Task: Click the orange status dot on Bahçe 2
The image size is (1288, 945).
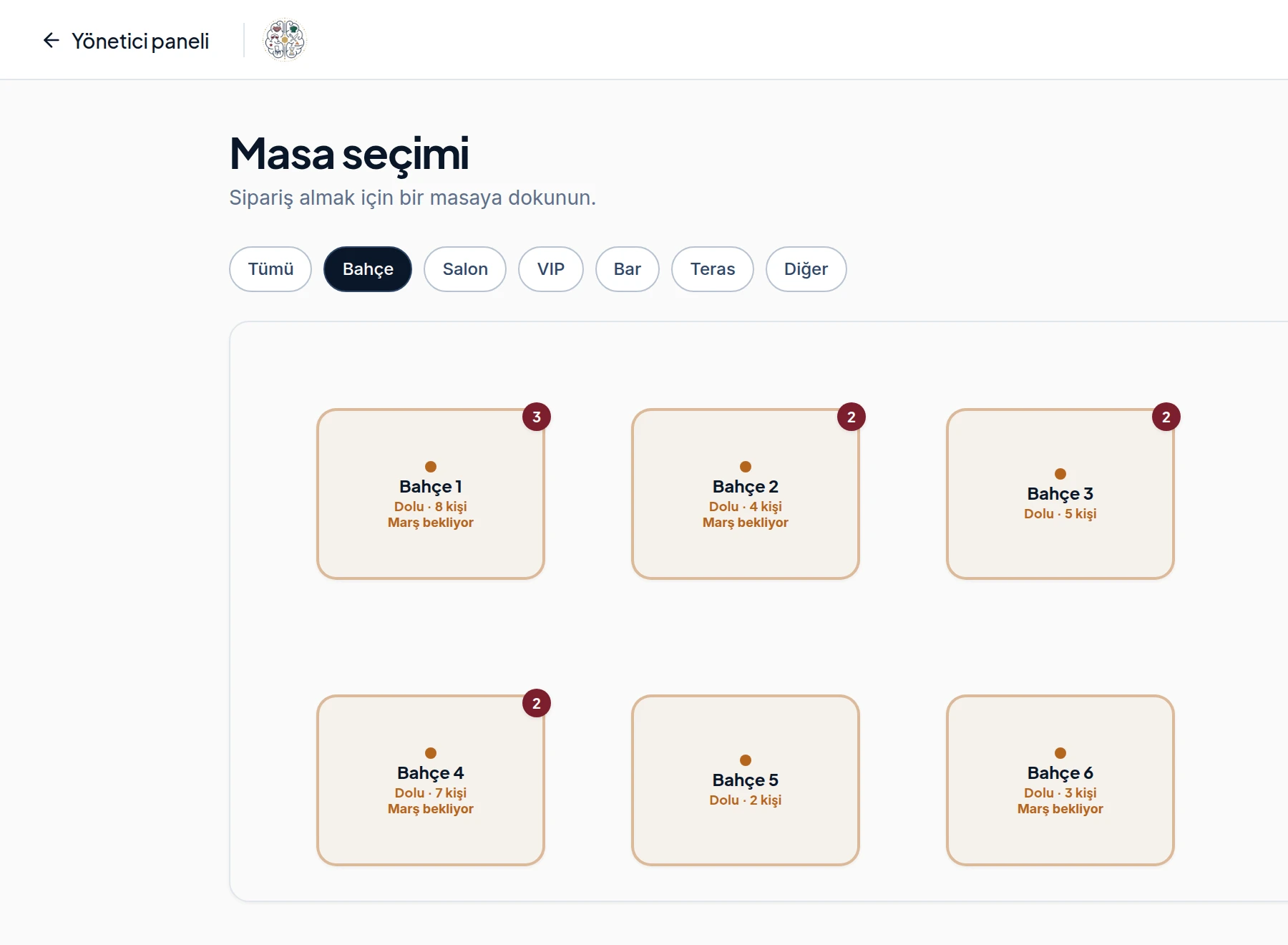Action: (746, 467)
